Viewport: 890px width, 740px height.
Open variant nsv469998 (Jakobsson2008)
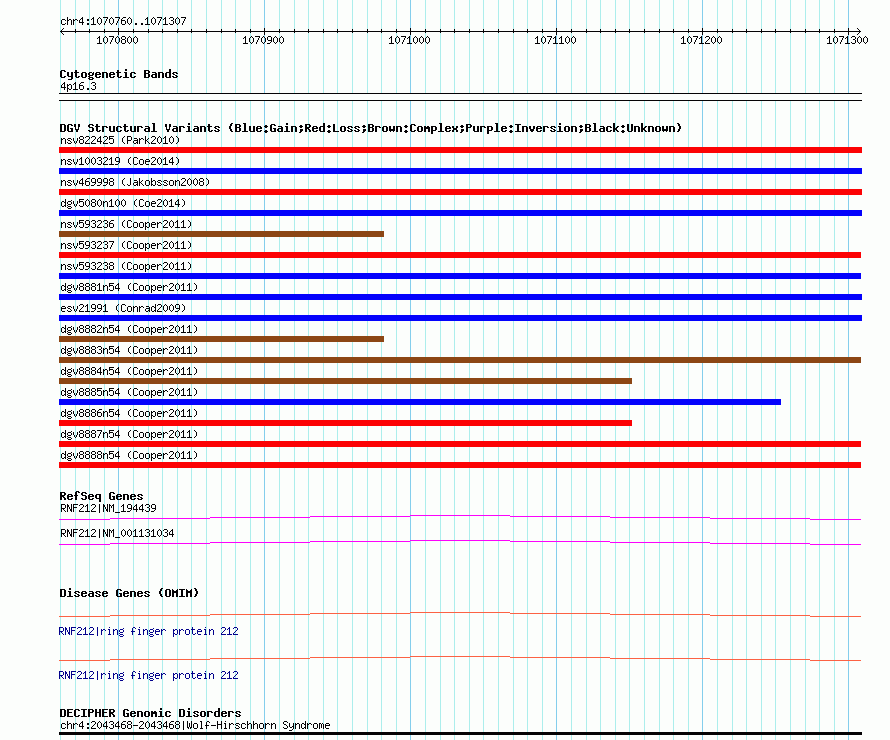click(135, 182)
